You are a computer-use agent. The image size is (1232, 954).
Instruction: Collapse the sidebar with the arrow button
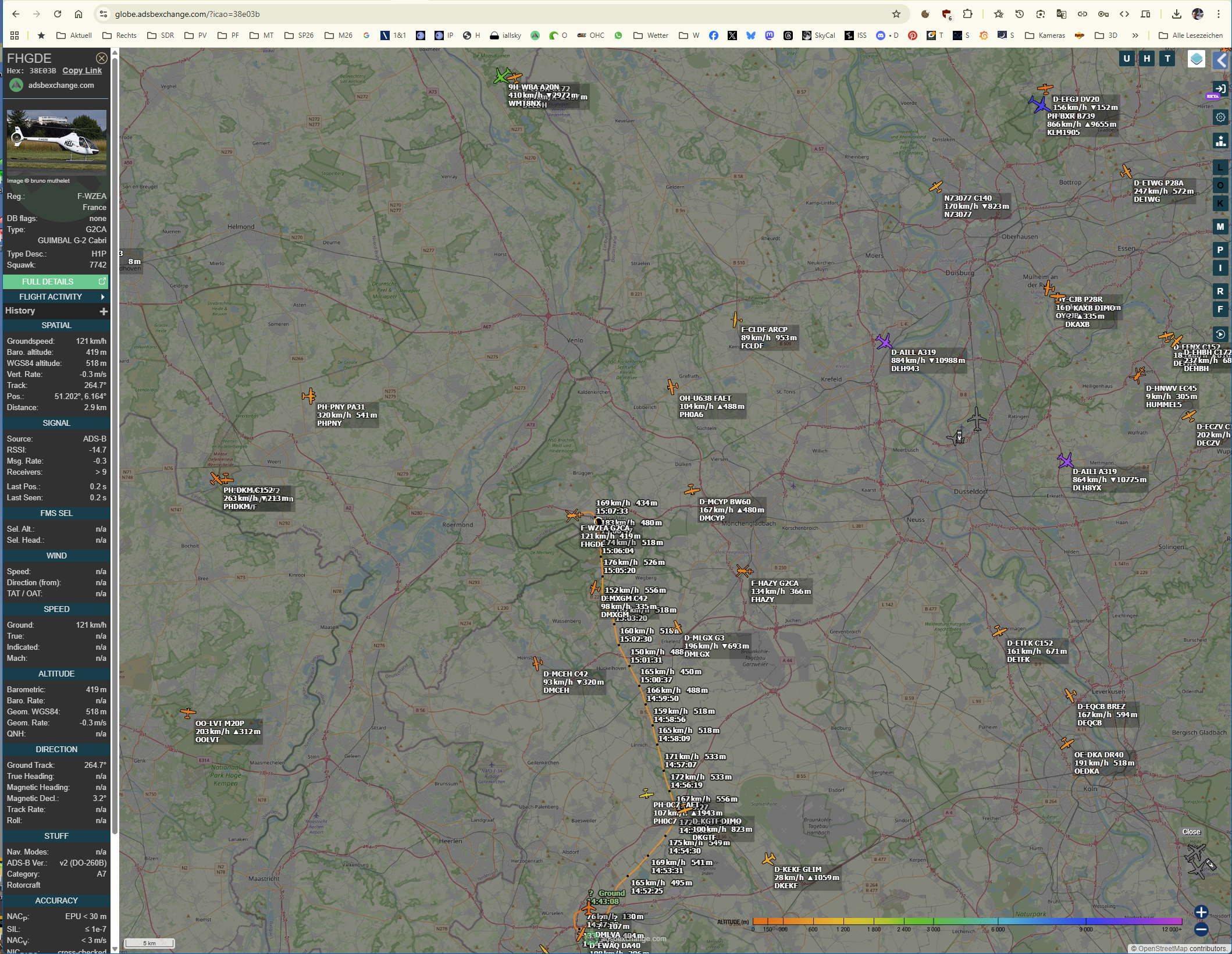[x=1221, y=59]
